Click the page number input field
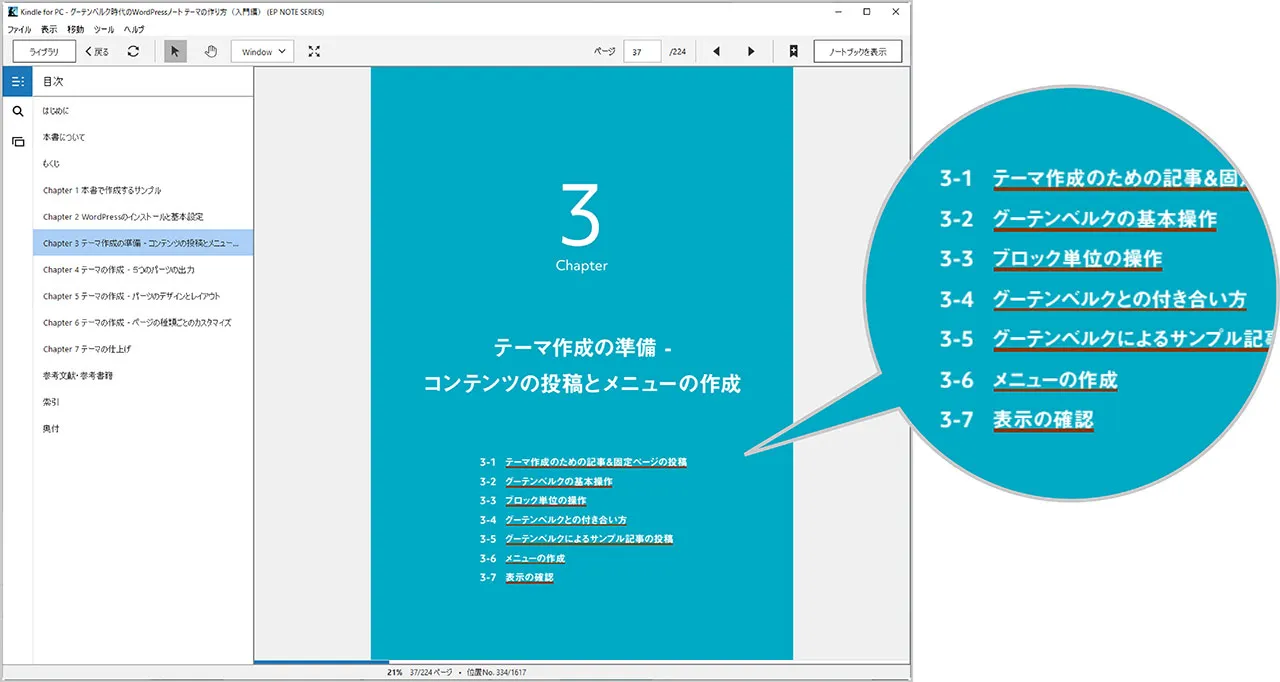1280x682 pixels. [x=641, y=51]
